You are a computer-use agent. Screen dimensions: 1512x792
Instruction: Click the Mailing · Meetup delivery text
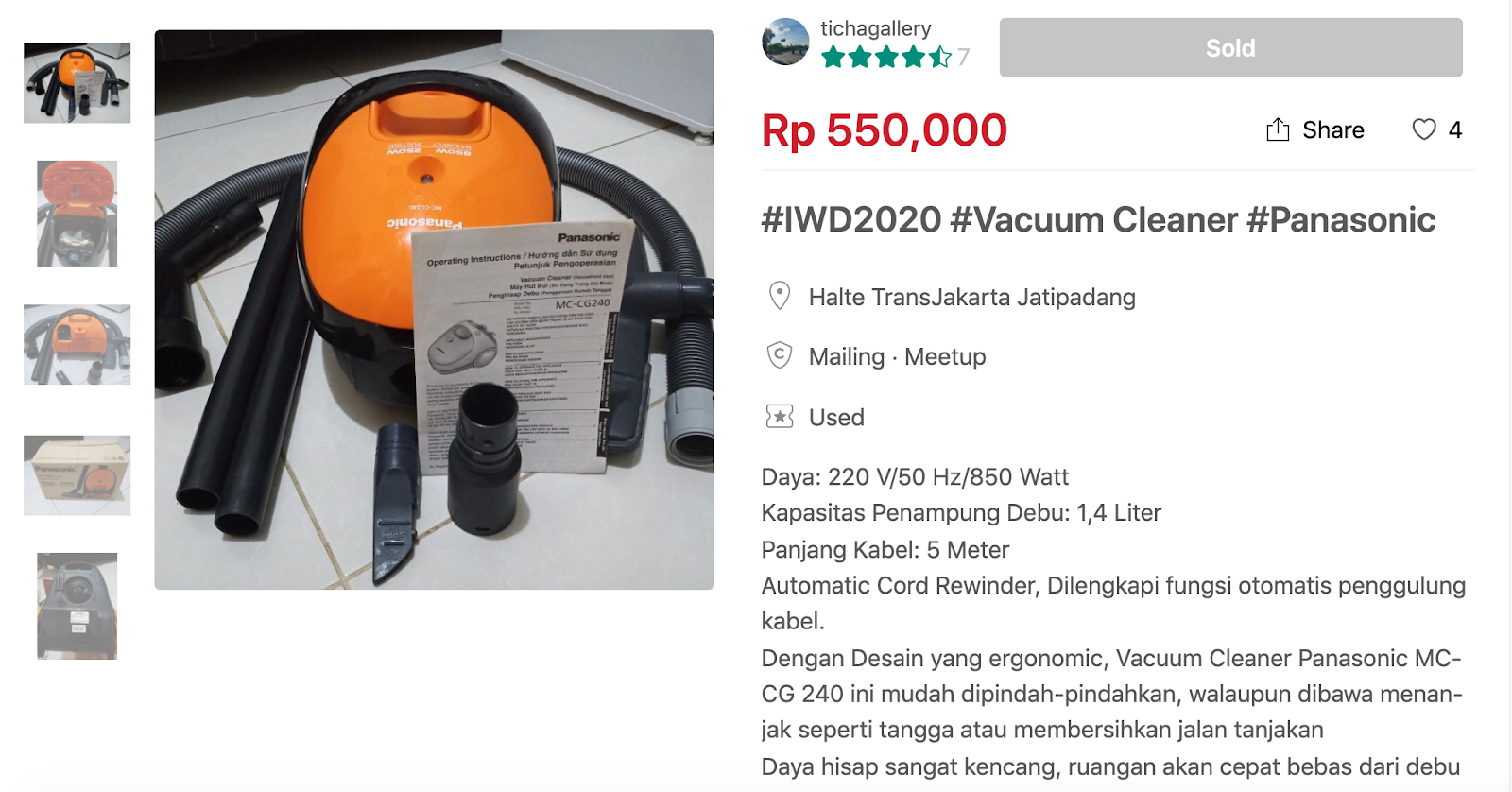tap(897, 356)
